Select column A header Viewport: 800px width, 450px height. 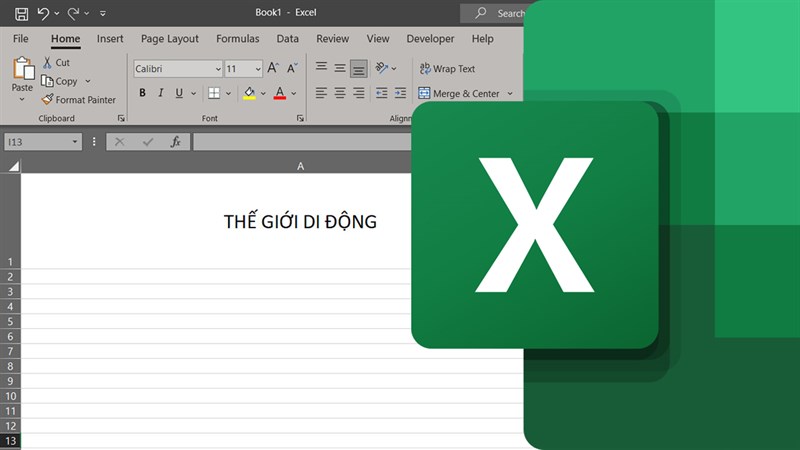click(301, 166)
